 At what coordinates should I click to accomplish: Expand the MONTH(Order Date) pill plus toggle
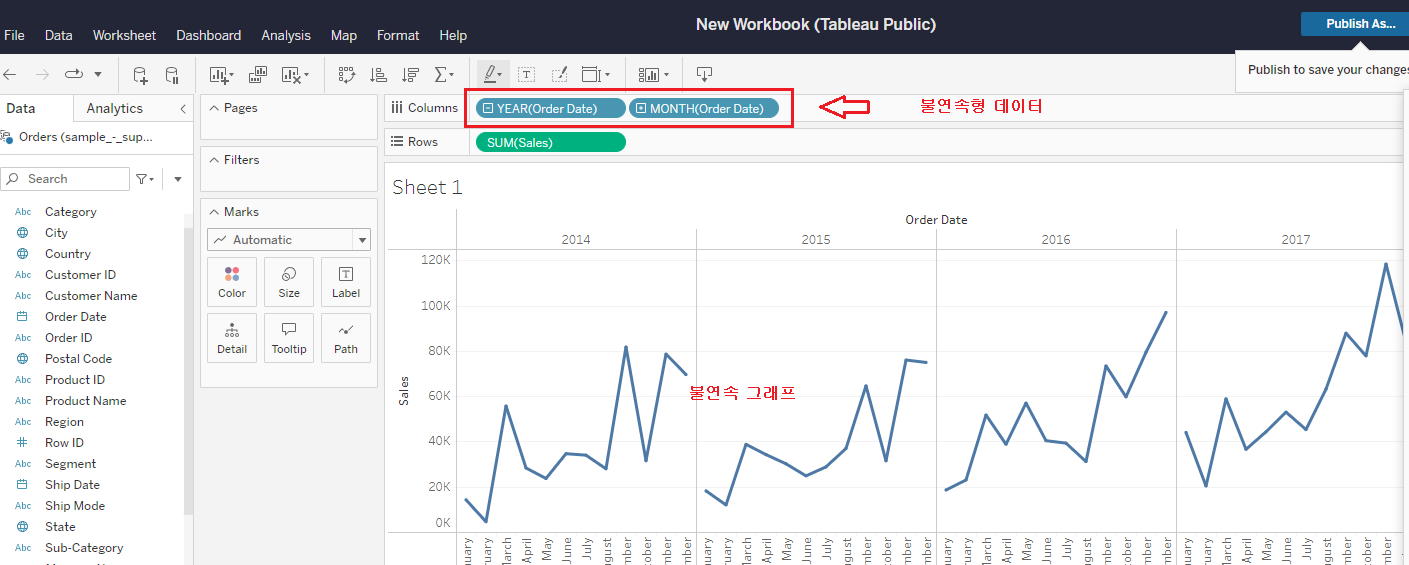tap(641, 108)
